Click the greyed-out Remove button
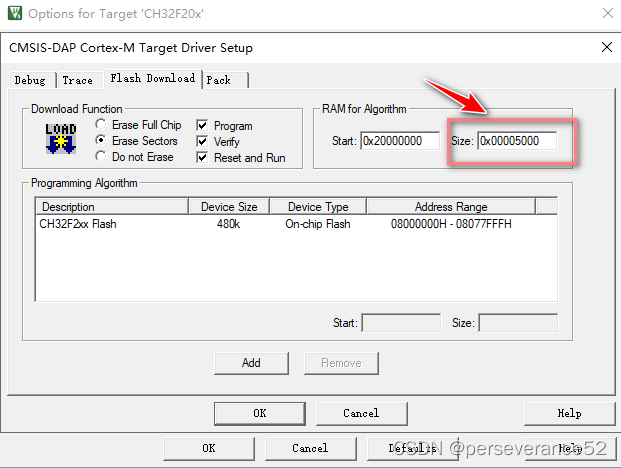This screenshot has width=621, height=468. point(341,363)
